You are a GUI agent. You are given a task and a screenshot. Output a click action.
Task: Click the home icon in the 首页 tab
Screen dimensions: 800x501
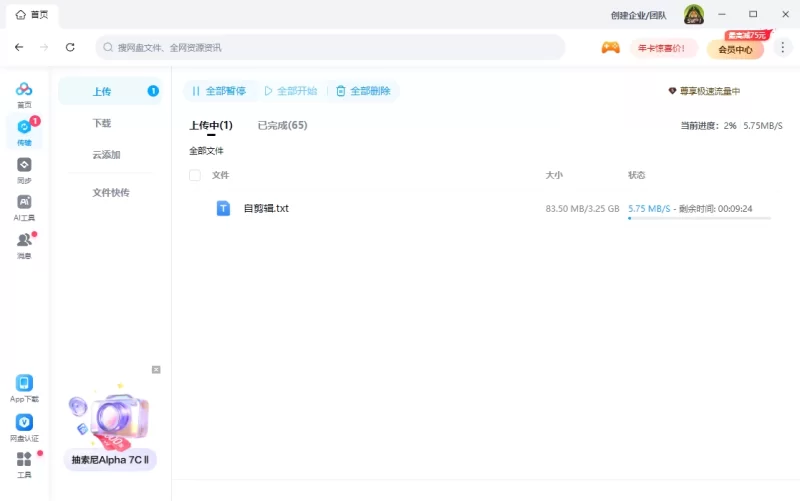pyautogui.click(x=20, y=15)
